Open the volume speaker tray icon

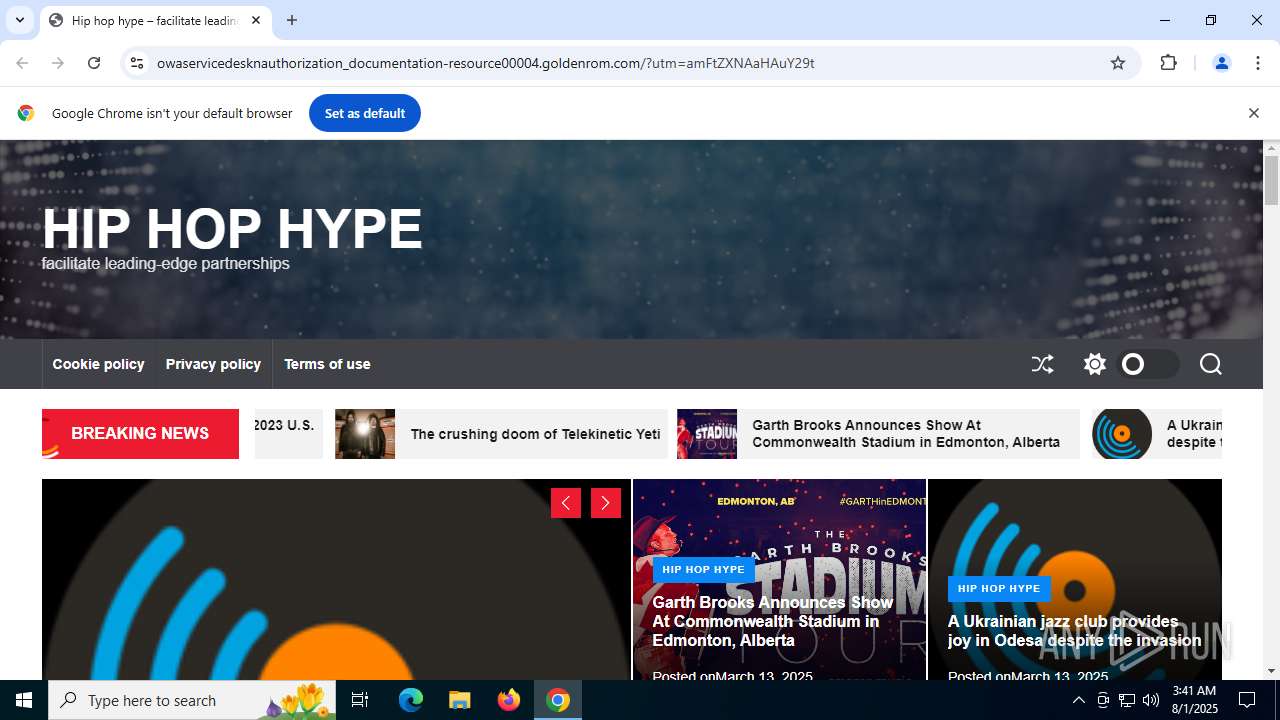coord(1151,700)
